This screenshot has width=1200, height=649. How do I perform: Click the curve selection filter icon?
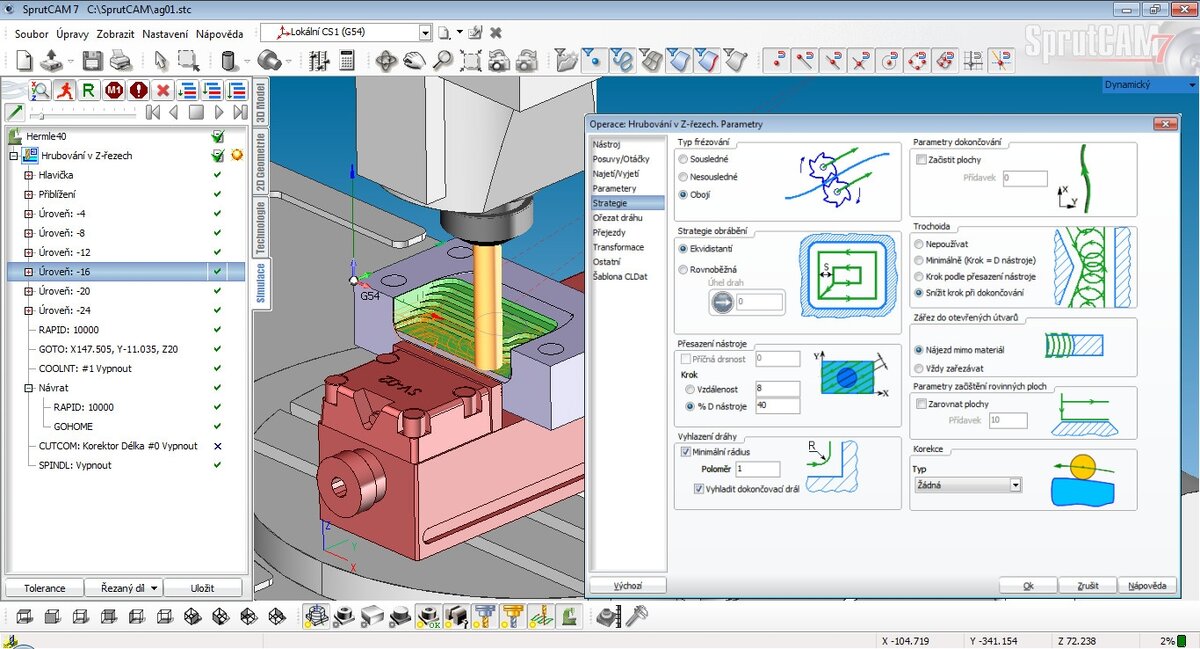point(623,61)
